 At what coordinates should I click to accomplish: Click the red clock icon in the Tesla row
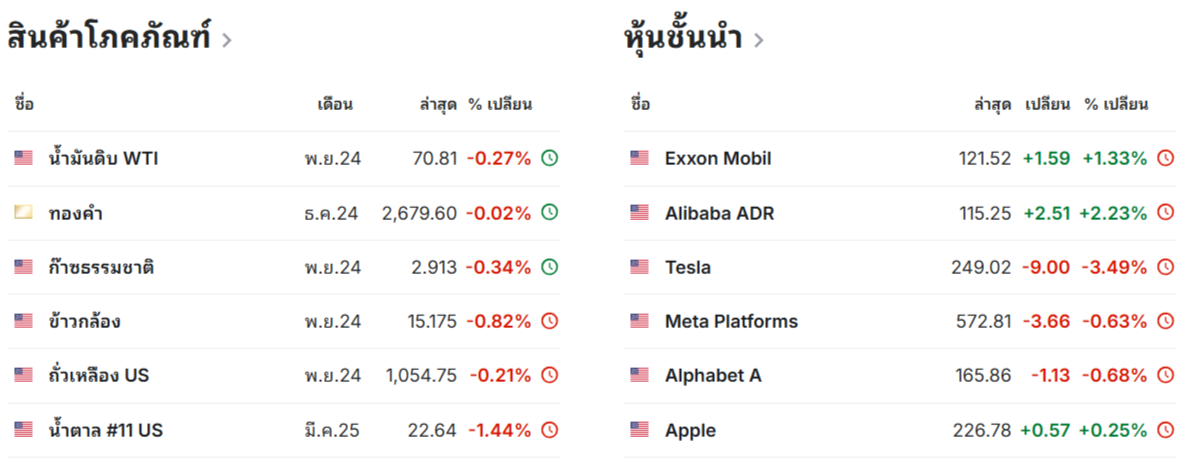pos(1166,266)
